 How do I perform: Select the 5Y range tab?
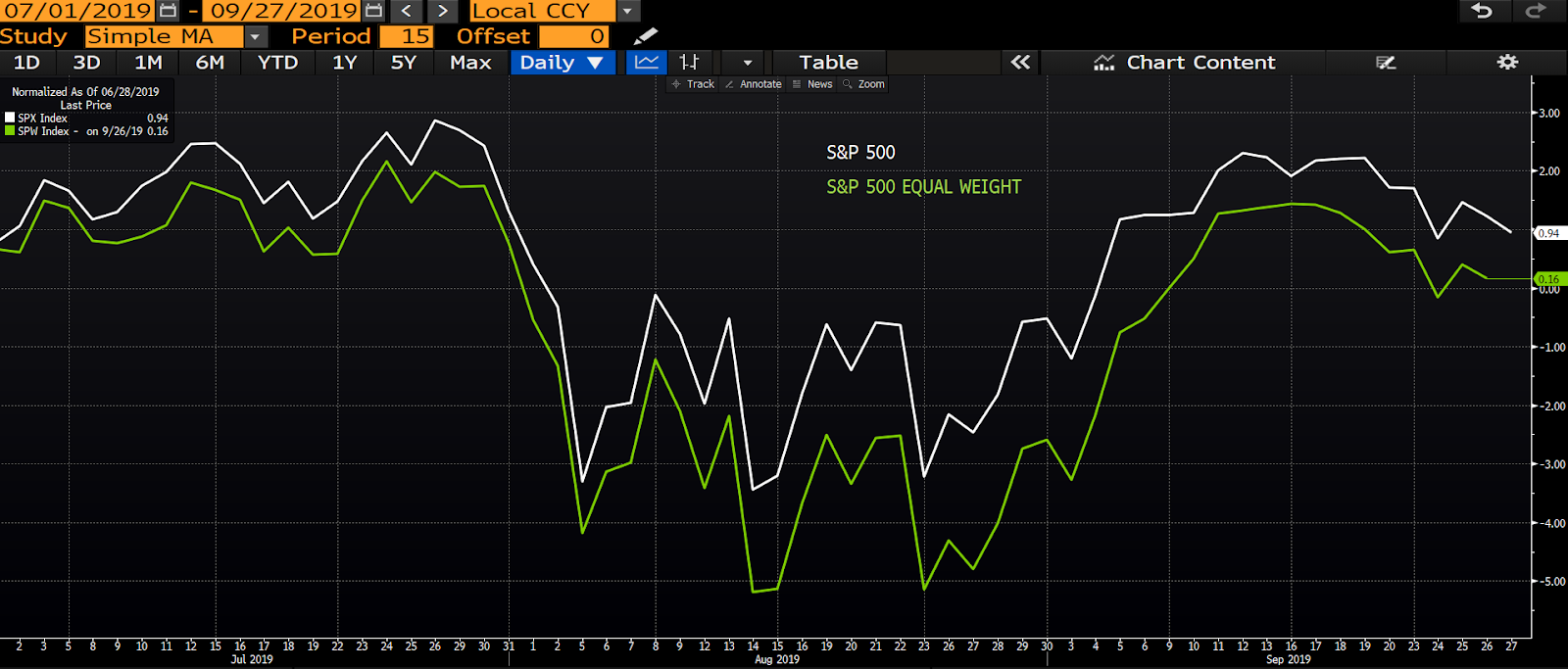pyautogui.click(x=404, y=62)
